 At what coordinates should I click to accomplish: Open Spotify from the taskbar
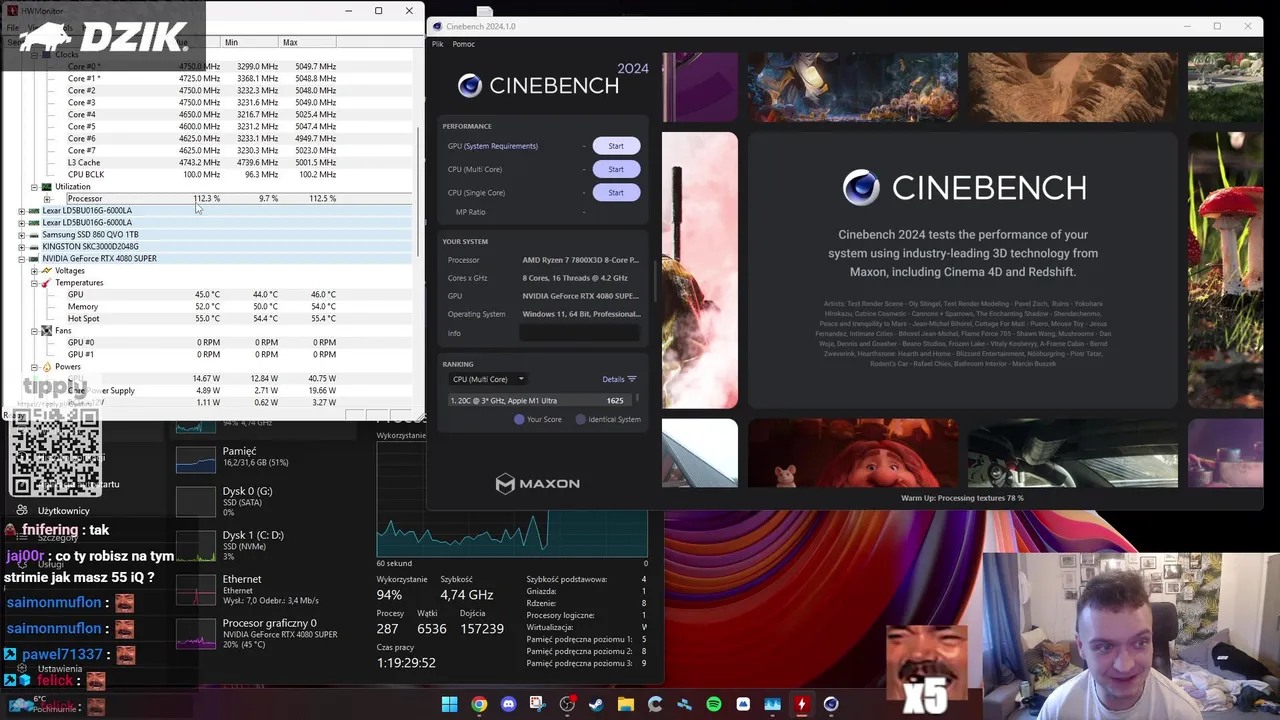713,704
